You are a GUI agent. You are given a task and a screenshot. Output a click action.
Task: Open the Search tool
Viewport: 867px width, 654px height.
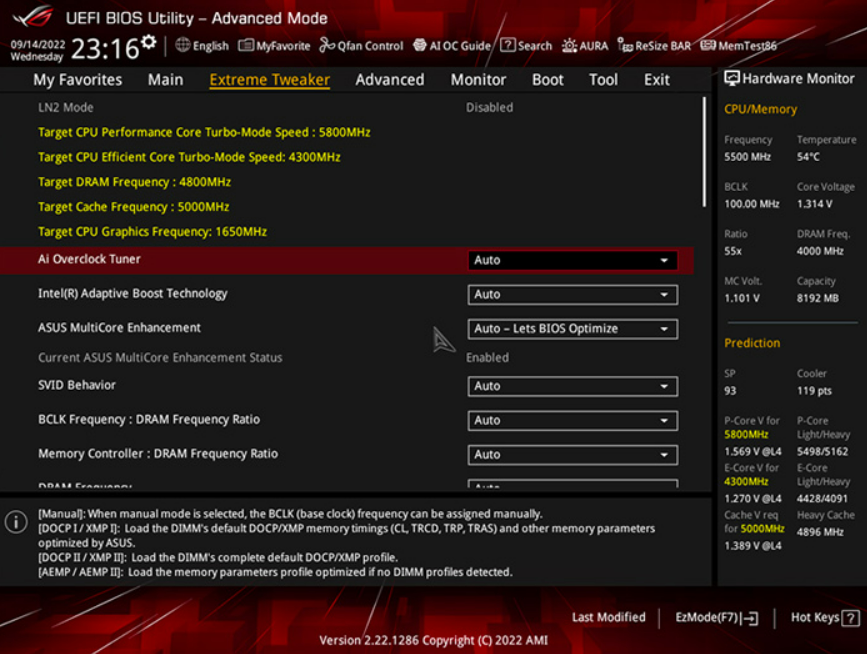tap(526, 46)
